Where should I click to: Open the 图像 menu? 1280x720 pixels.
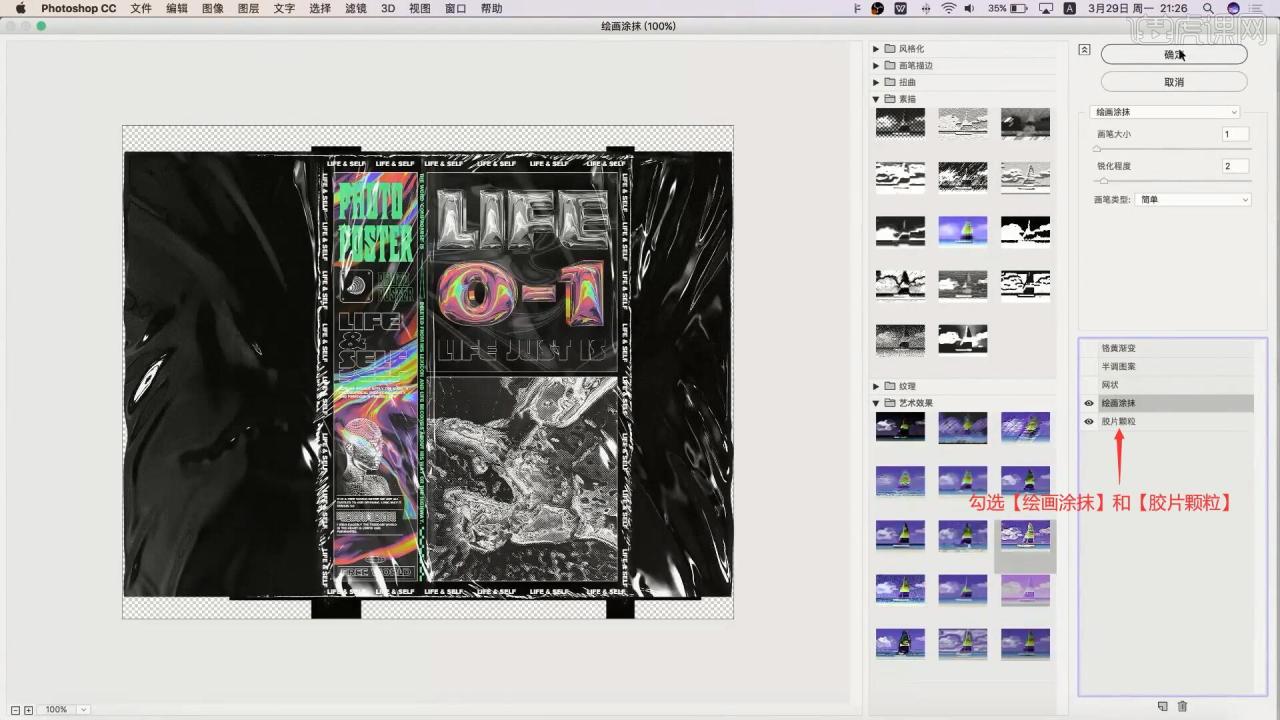[x=212, y=8]
